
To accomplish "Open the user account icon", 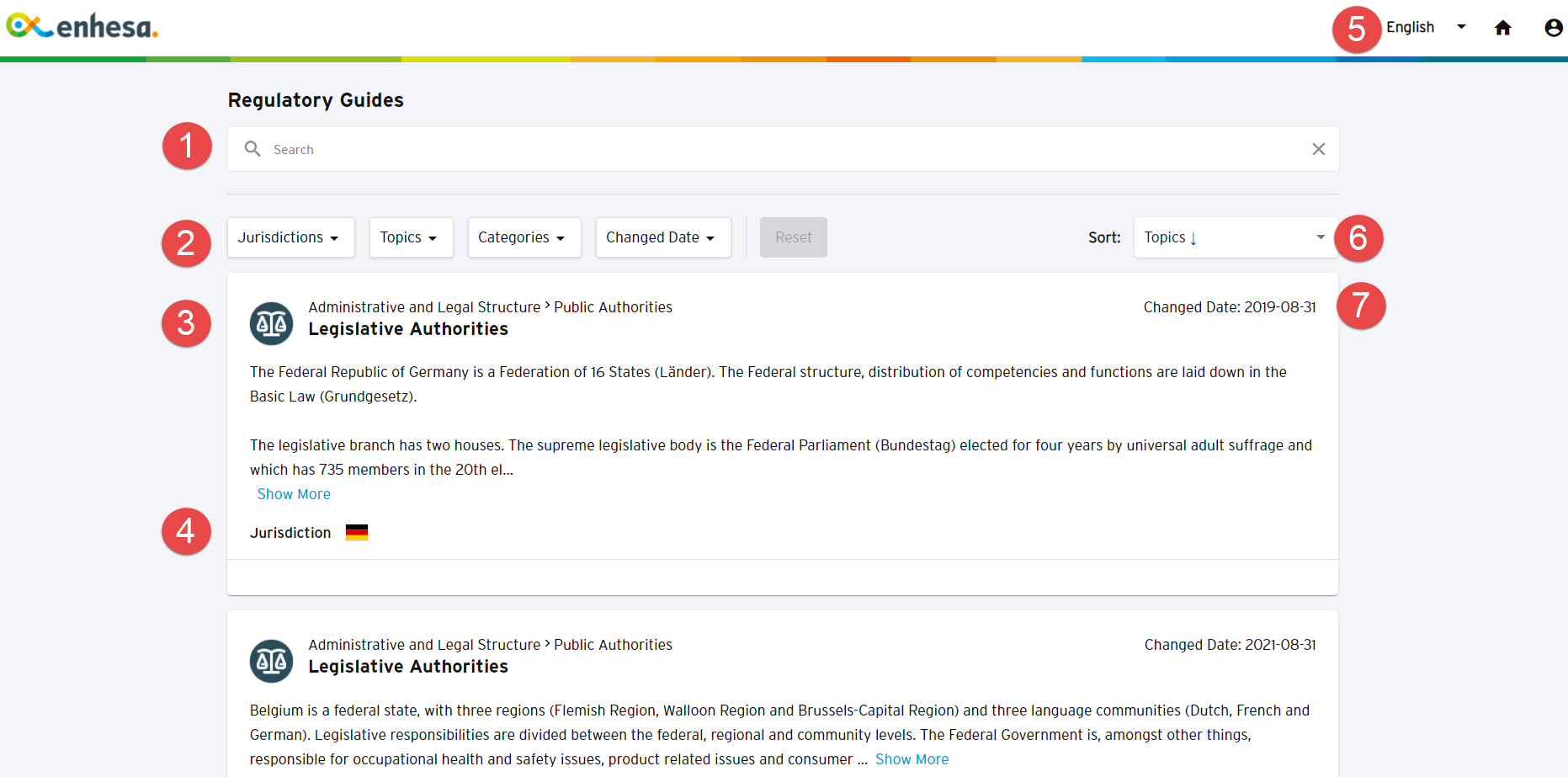I will (1554, 28).
